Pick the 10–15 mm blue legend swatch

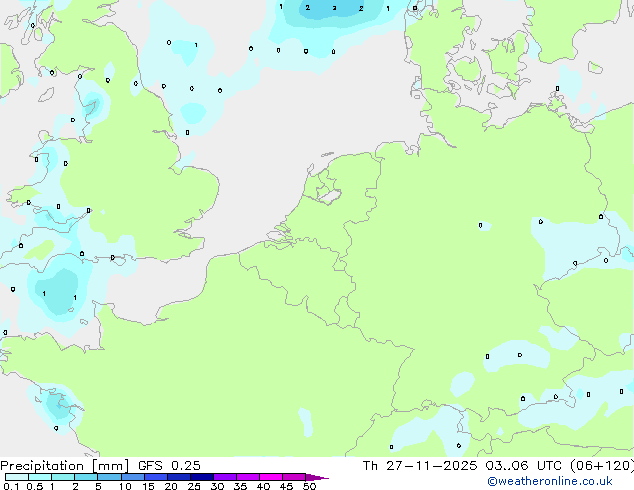click(x=133, y=477)
